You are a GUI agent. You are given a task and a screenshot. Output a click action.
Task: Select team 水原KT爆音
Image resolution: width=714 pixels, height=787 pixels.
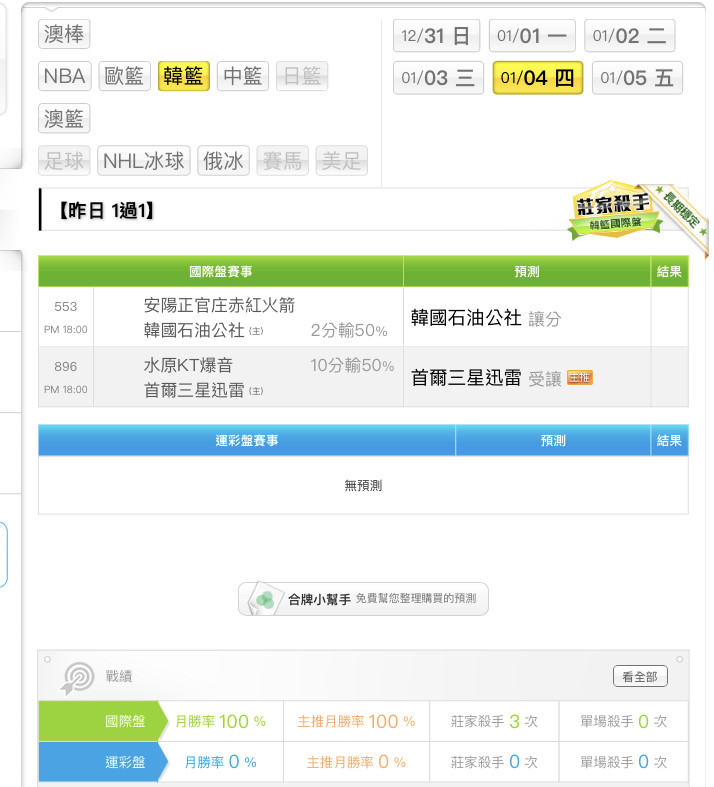point(188,365)
